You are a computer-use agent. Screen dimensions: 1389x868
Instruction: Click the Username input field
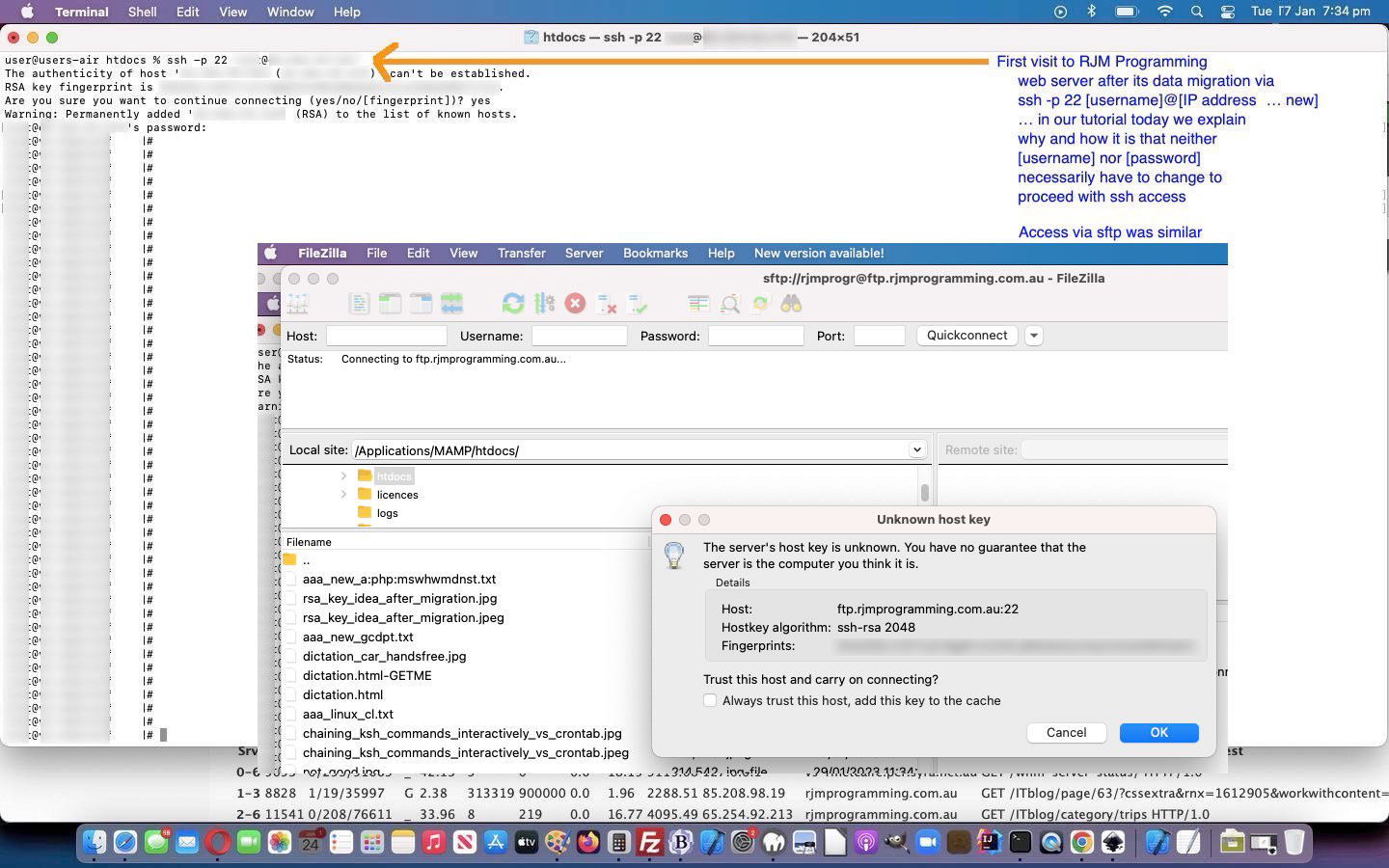coord(579,336)
